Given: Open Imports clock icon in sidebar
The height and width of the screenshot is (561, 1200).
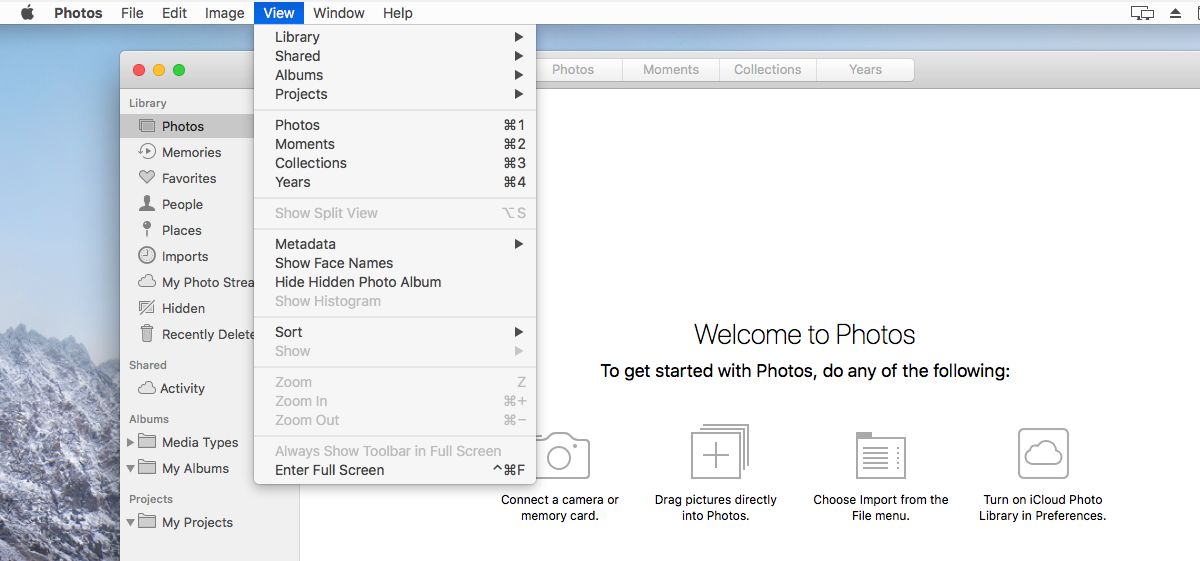Looking at the screenshot, I should [147, 256].
